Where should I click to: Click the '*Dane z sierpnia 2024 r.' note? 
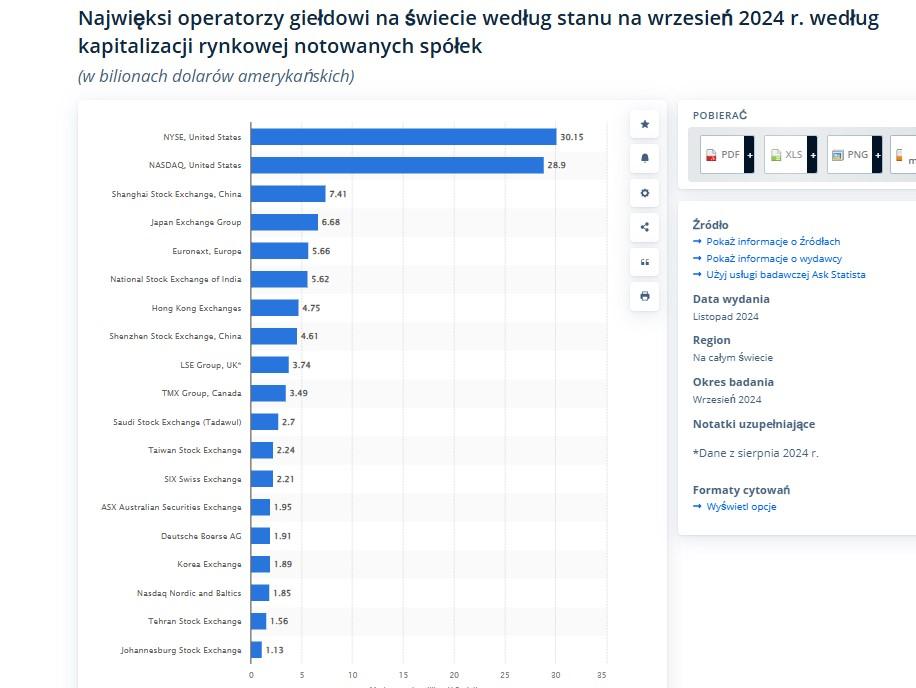(756, 453)
